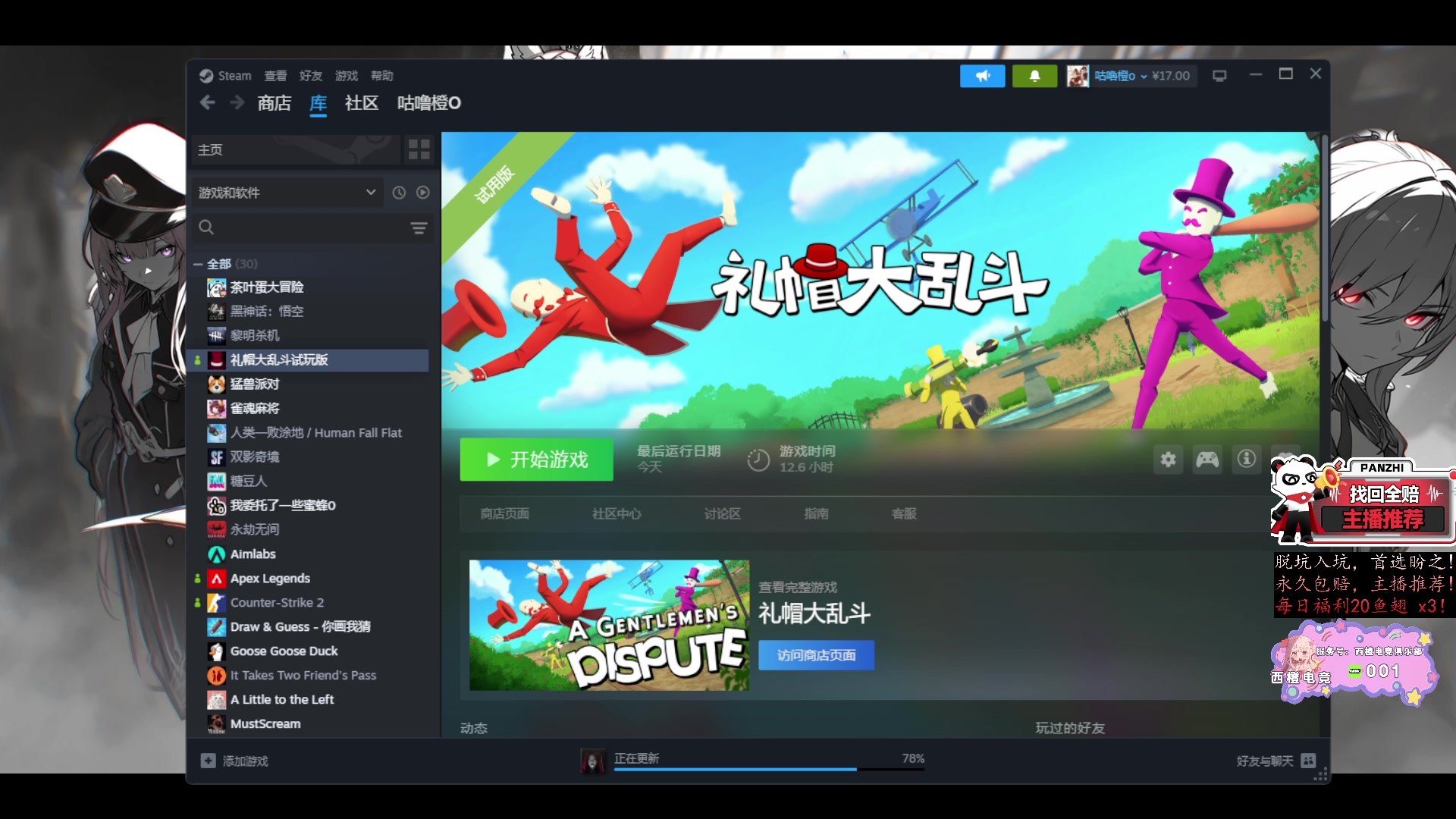Open friends and chat icon
The height and width of the screenshot is (819, 1456).
(1308, 761)
